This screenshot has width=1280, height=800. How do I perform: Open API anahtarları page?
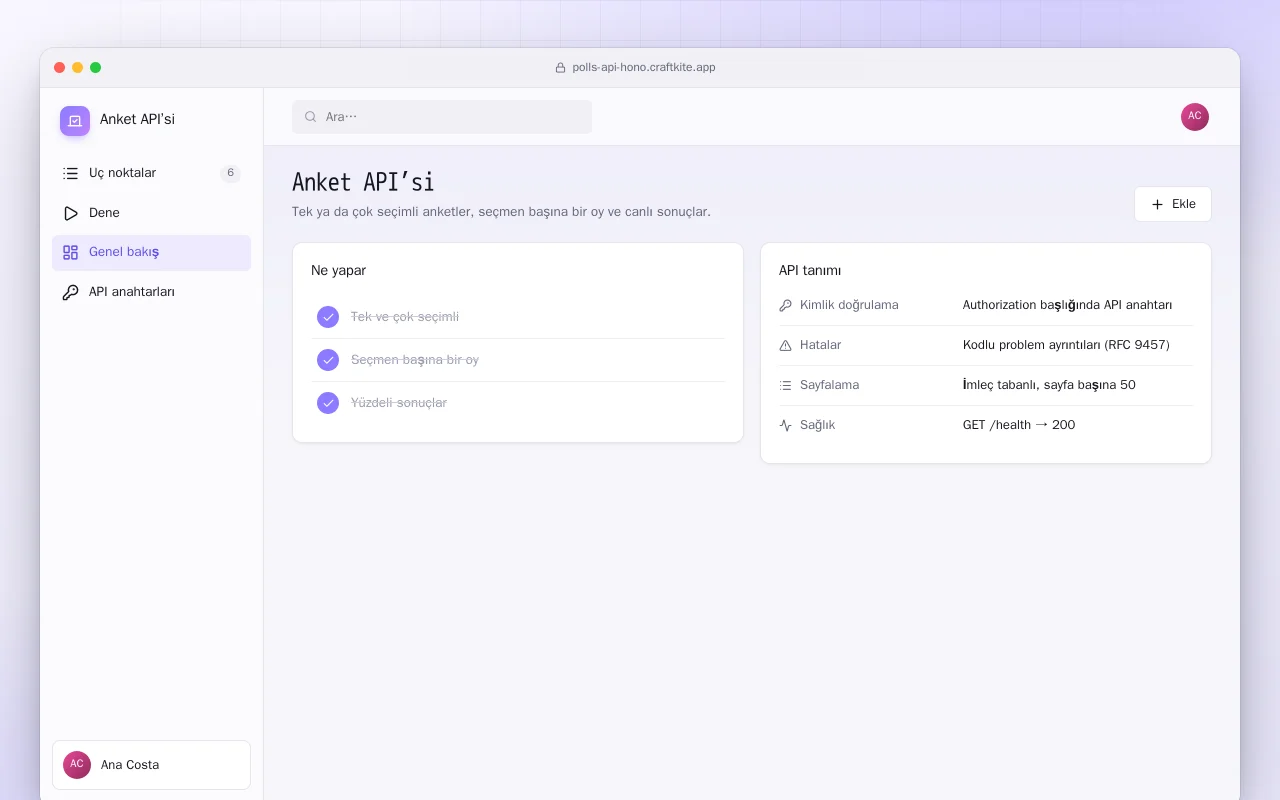pos(151,292)
